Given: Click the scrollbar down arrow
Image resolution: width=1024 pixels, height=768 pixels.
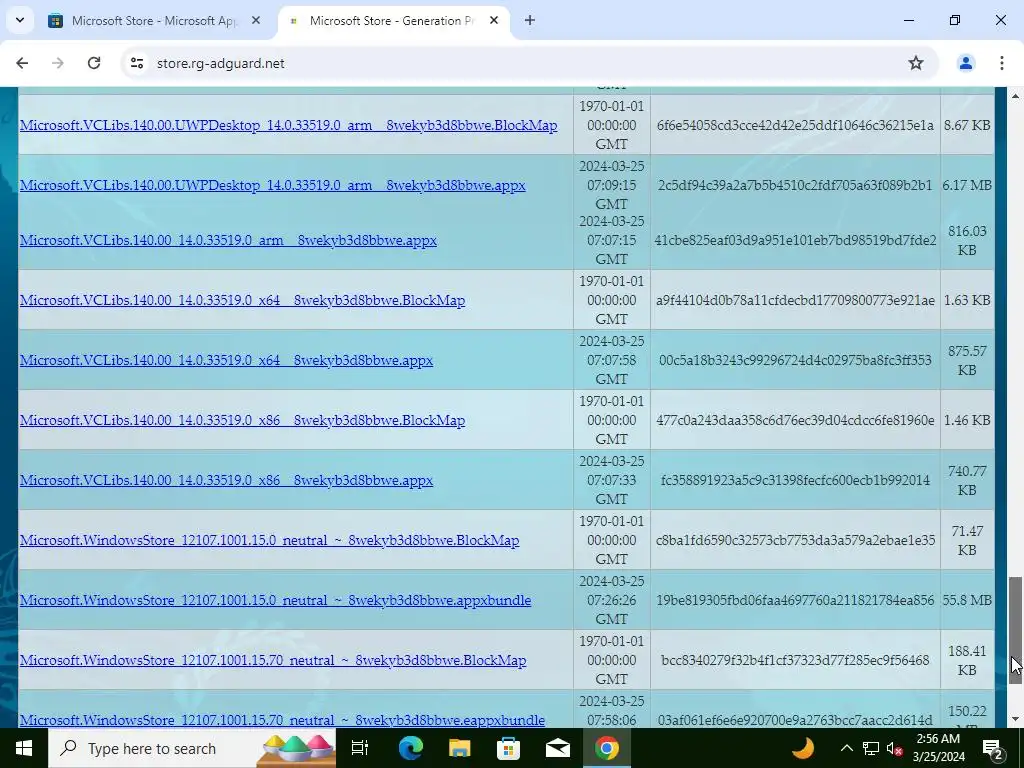Looking at the screenshot, I should point(1015,719).
